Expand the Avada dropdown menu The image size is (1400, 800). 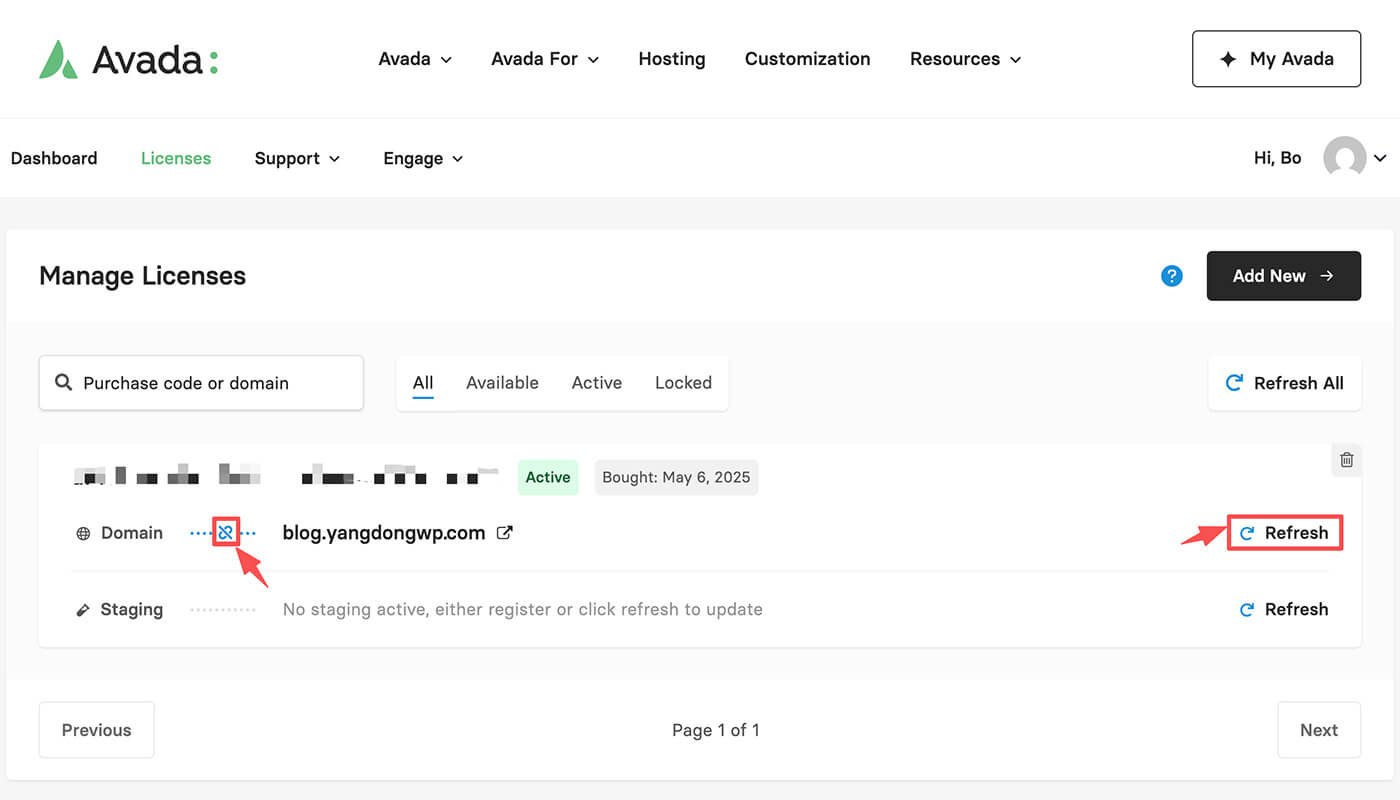415,59
